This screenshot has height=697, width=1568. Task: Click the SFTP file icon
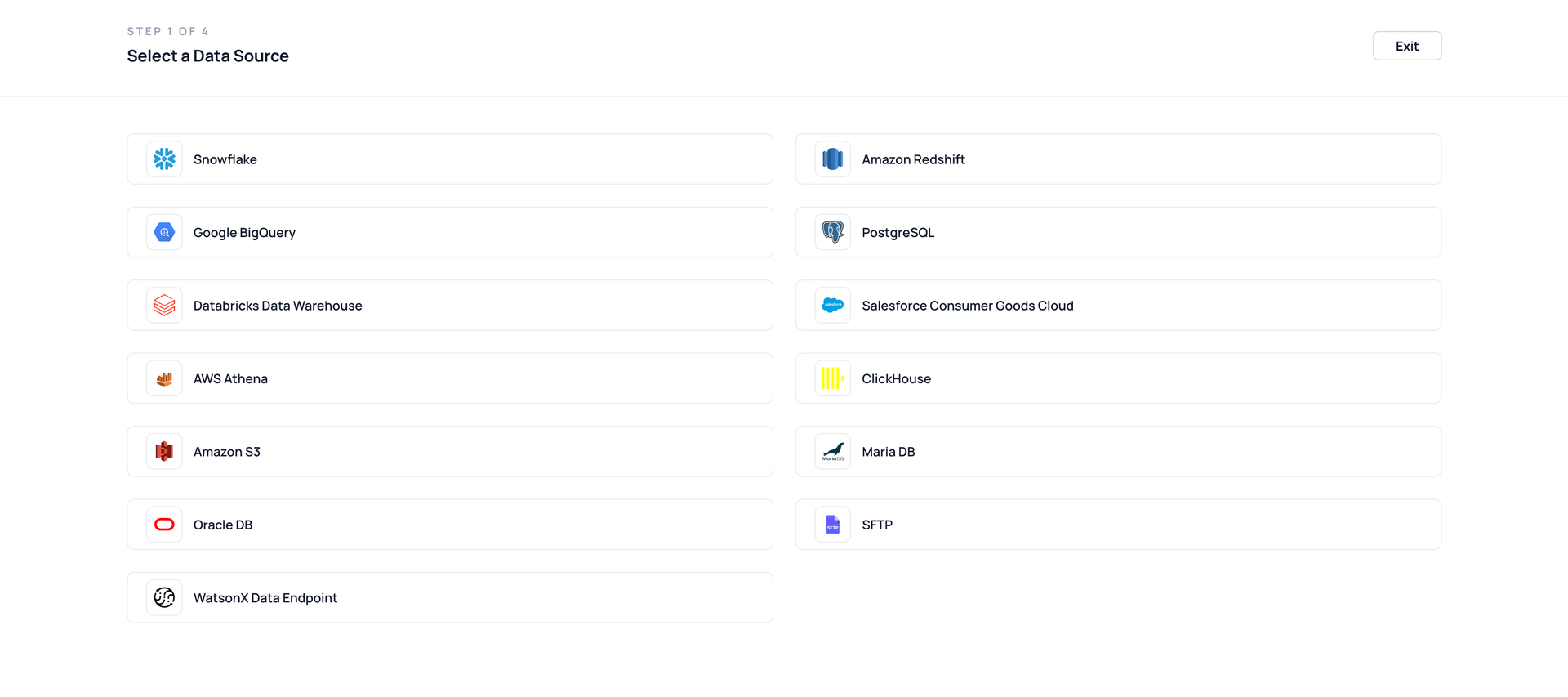tap(832, 525)
